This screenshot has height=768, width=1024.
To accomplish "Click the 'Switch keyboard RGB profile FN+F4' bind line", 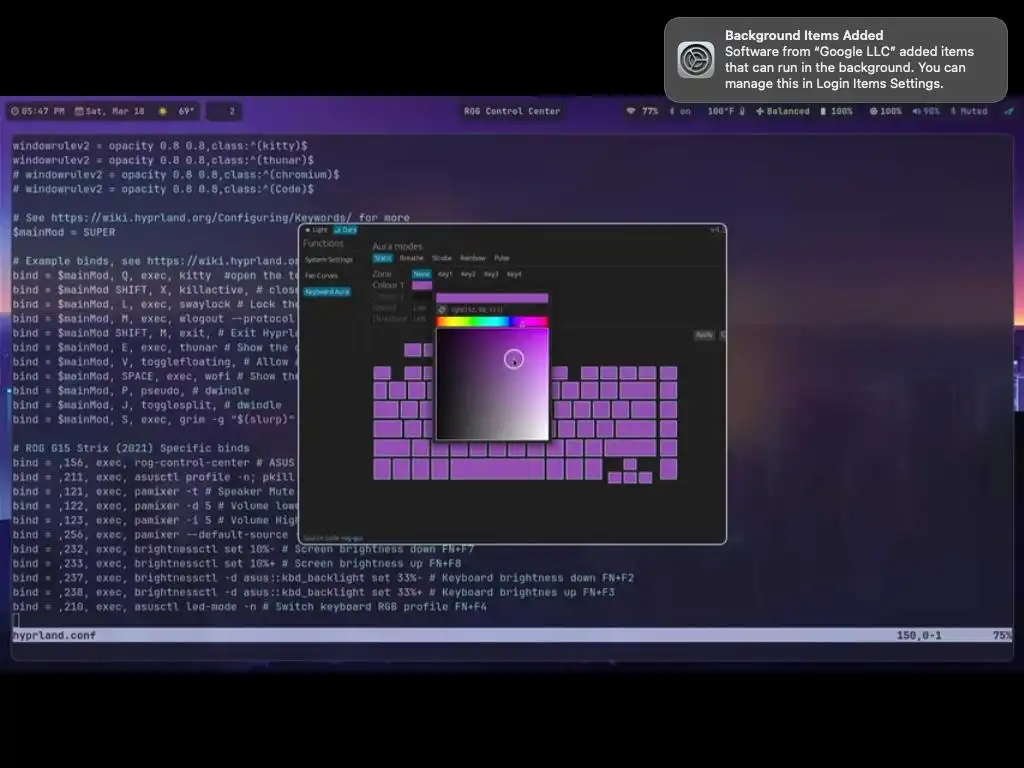I will click(249, 607).
